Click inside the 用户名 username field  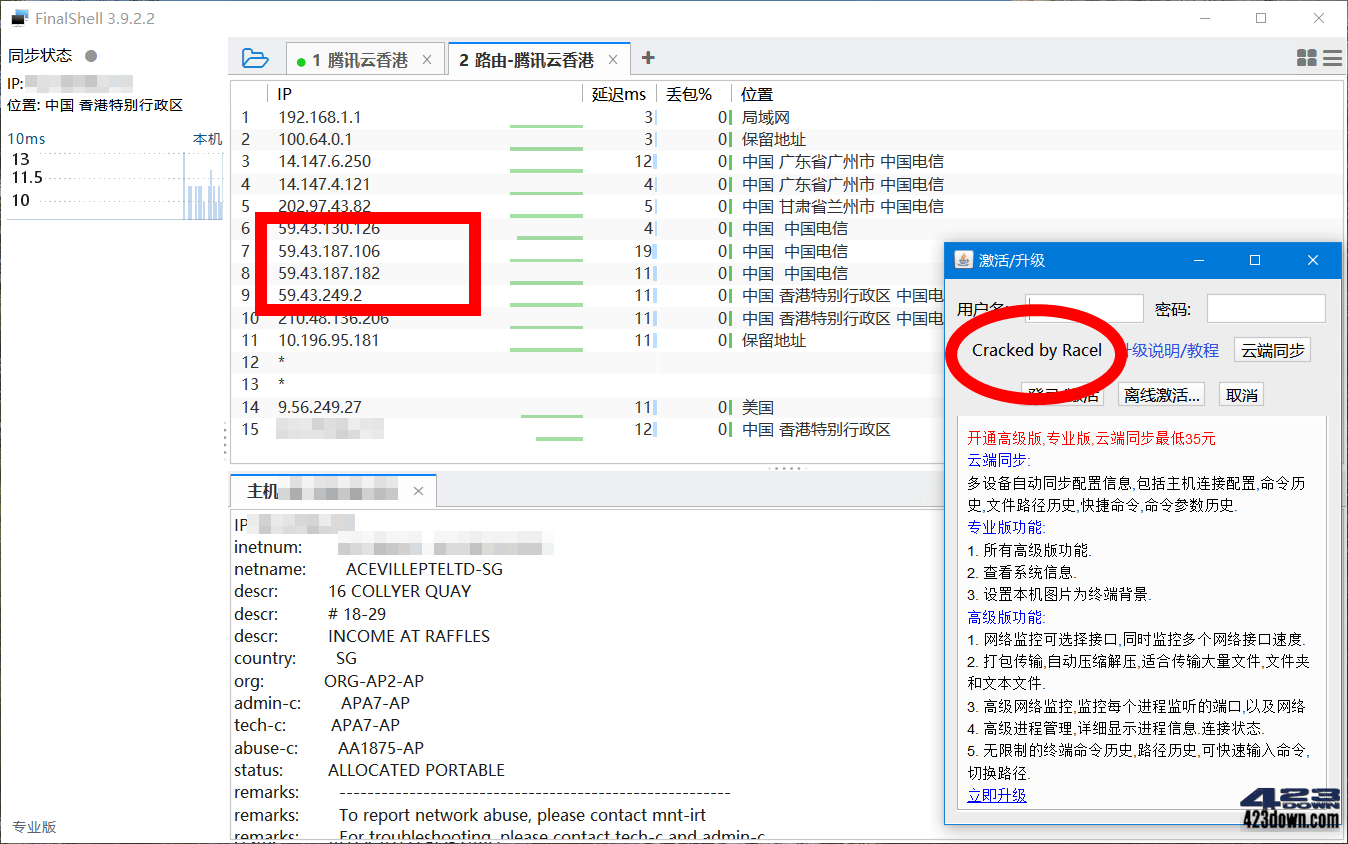pyautogui.click(x=1084, y=308)
